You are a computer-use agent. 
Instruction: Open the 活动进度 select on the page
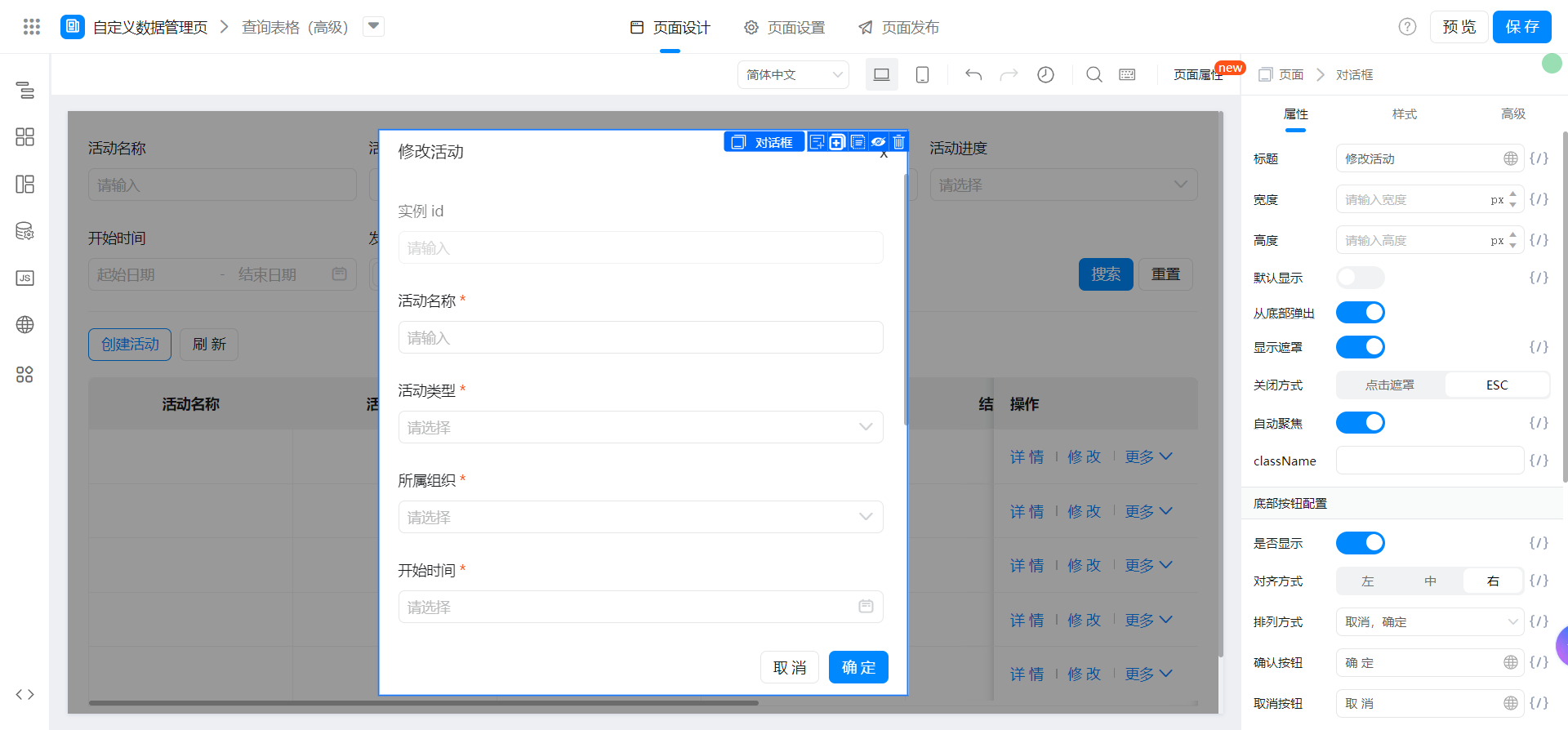click(x=1064, y=185)
